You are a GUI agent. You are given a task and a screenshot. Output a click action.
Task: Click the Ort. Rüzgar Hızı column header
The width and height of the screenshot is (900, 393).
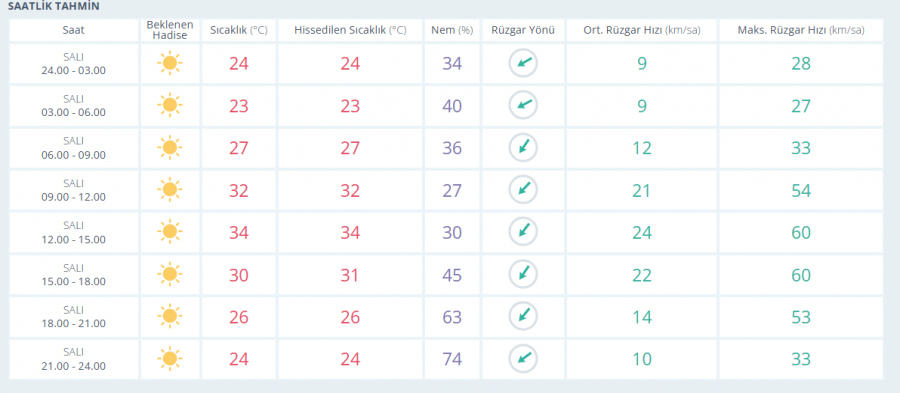(x=641, y=30)
